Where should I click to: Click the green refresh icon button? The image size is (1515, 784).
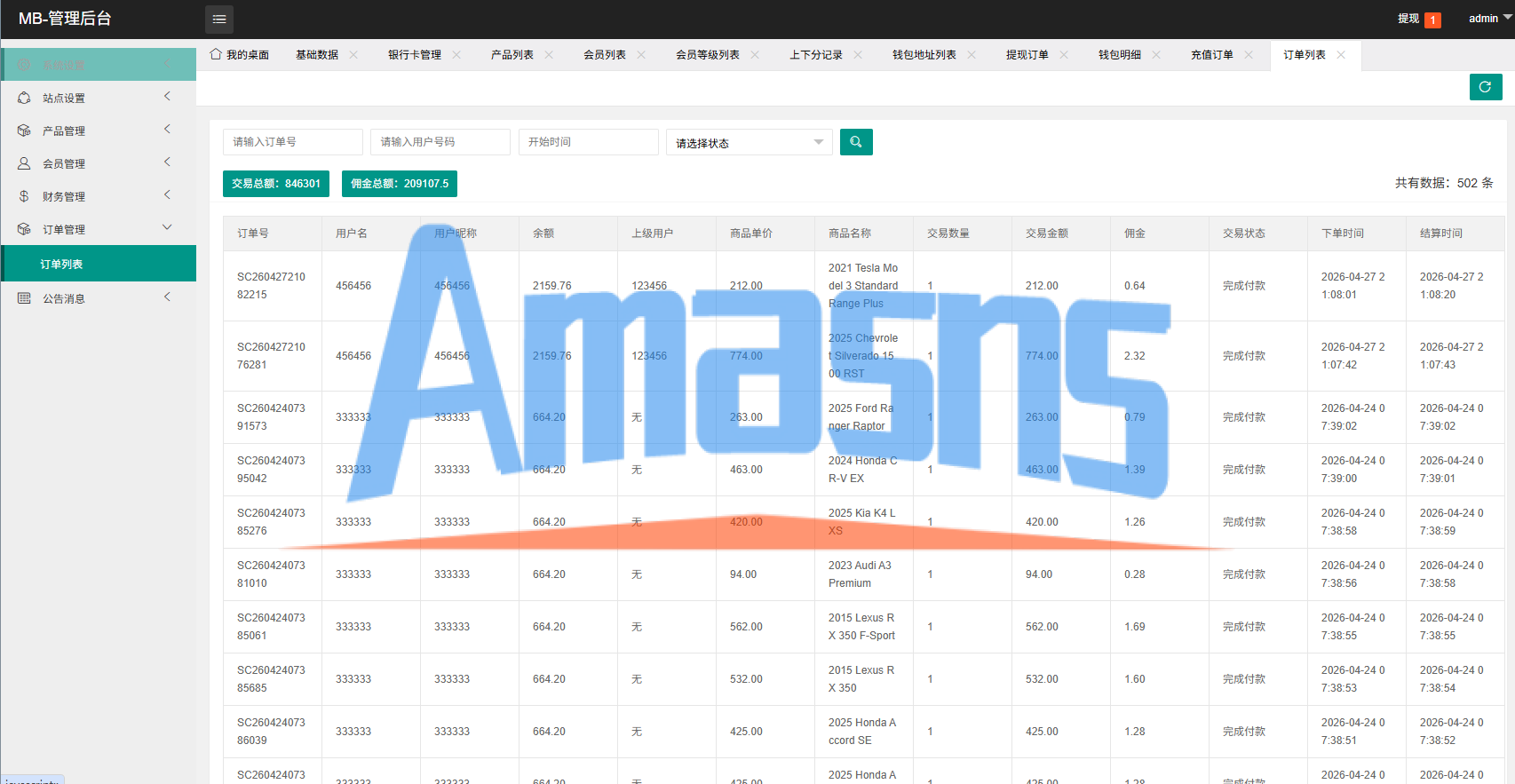click(1485, 87)
